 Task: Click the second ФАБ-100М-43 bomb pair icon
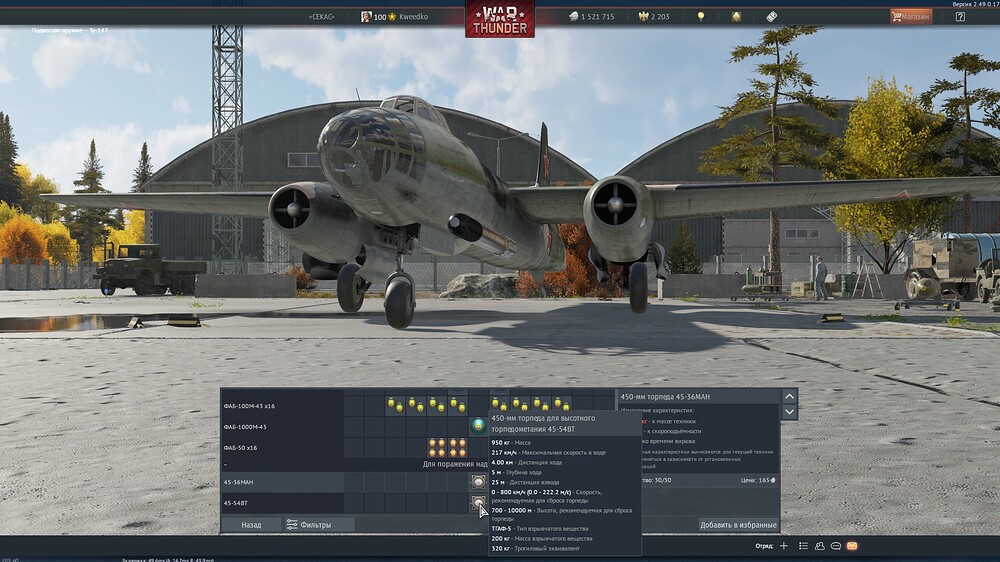coord(416,404)
